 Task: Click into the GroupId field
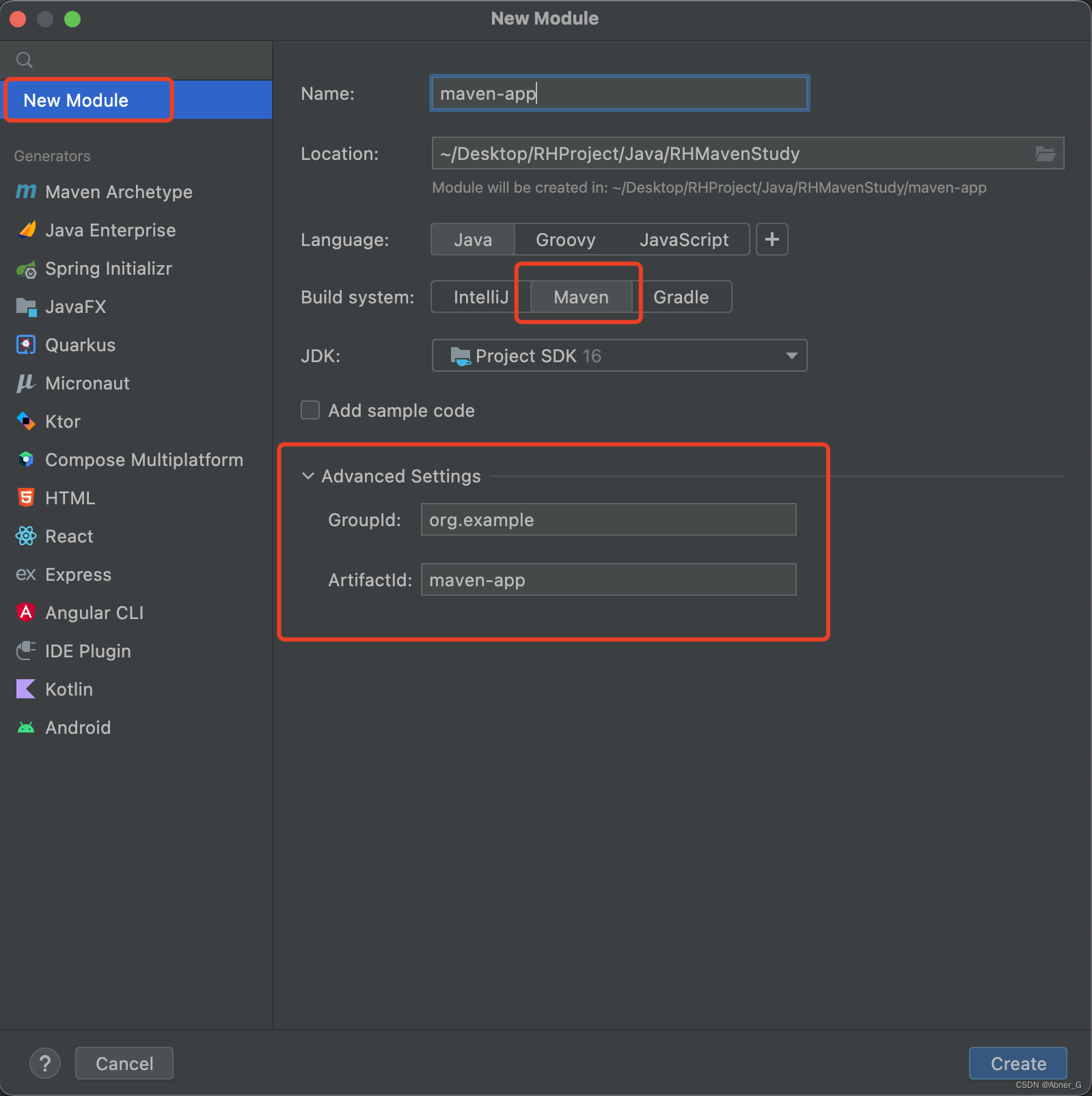click(x=608, y=519)
